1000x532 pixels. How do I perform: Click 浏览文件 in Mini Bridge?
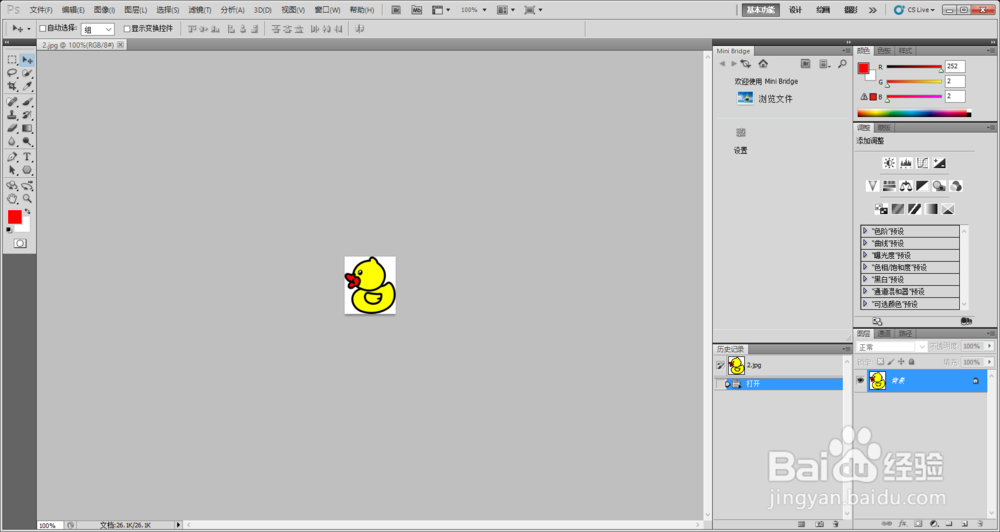776,99
